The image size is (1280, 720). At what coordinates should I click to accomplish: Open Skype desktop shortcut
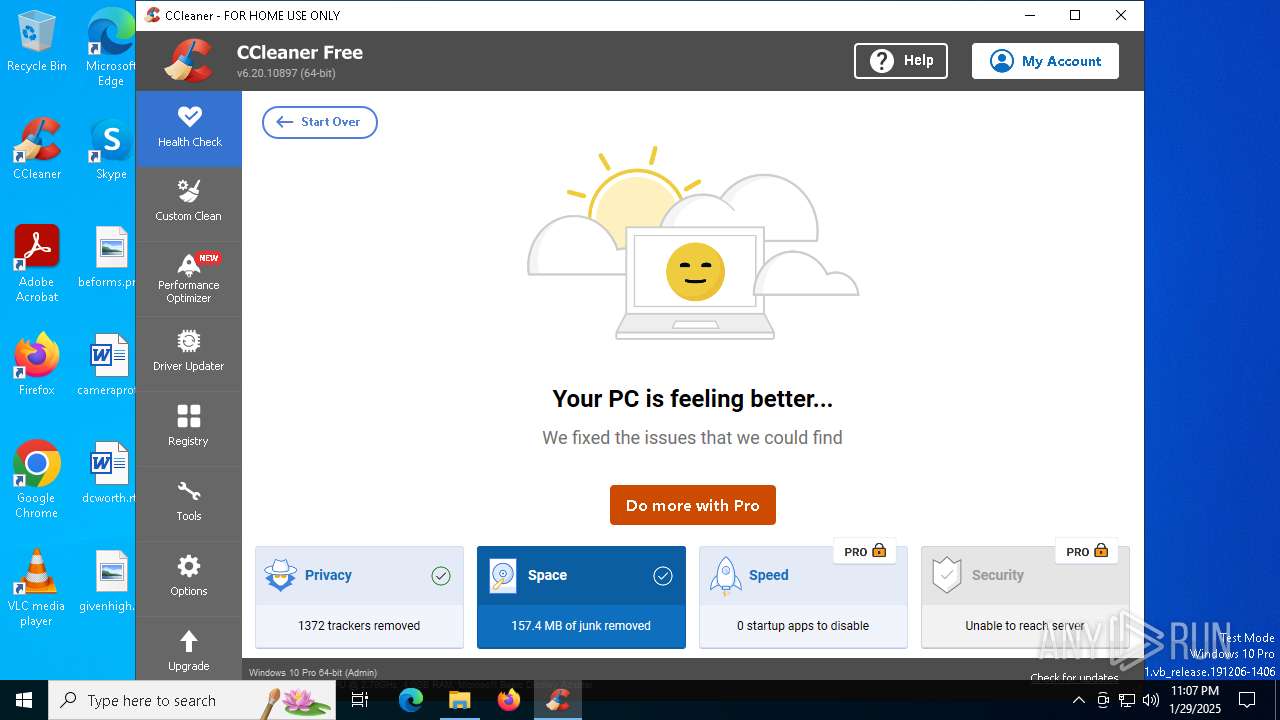coord(111,148)
